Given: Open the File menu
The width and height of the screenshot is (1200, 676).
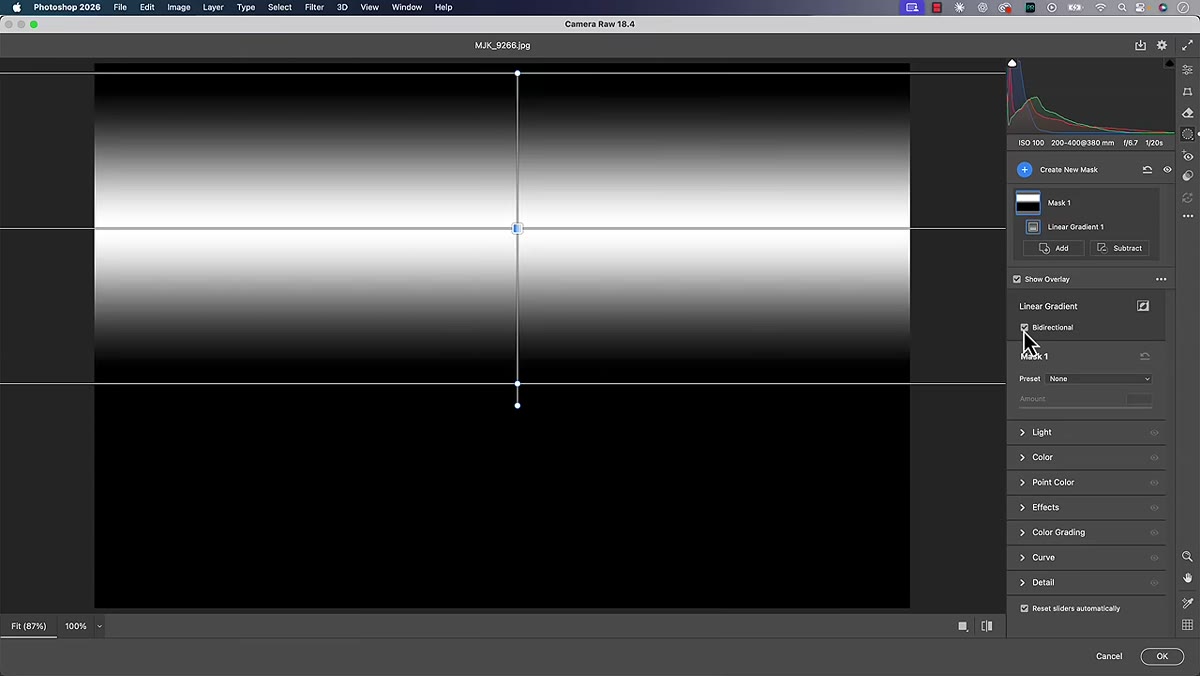Looking at the screenshot, I should click(120, 7).
